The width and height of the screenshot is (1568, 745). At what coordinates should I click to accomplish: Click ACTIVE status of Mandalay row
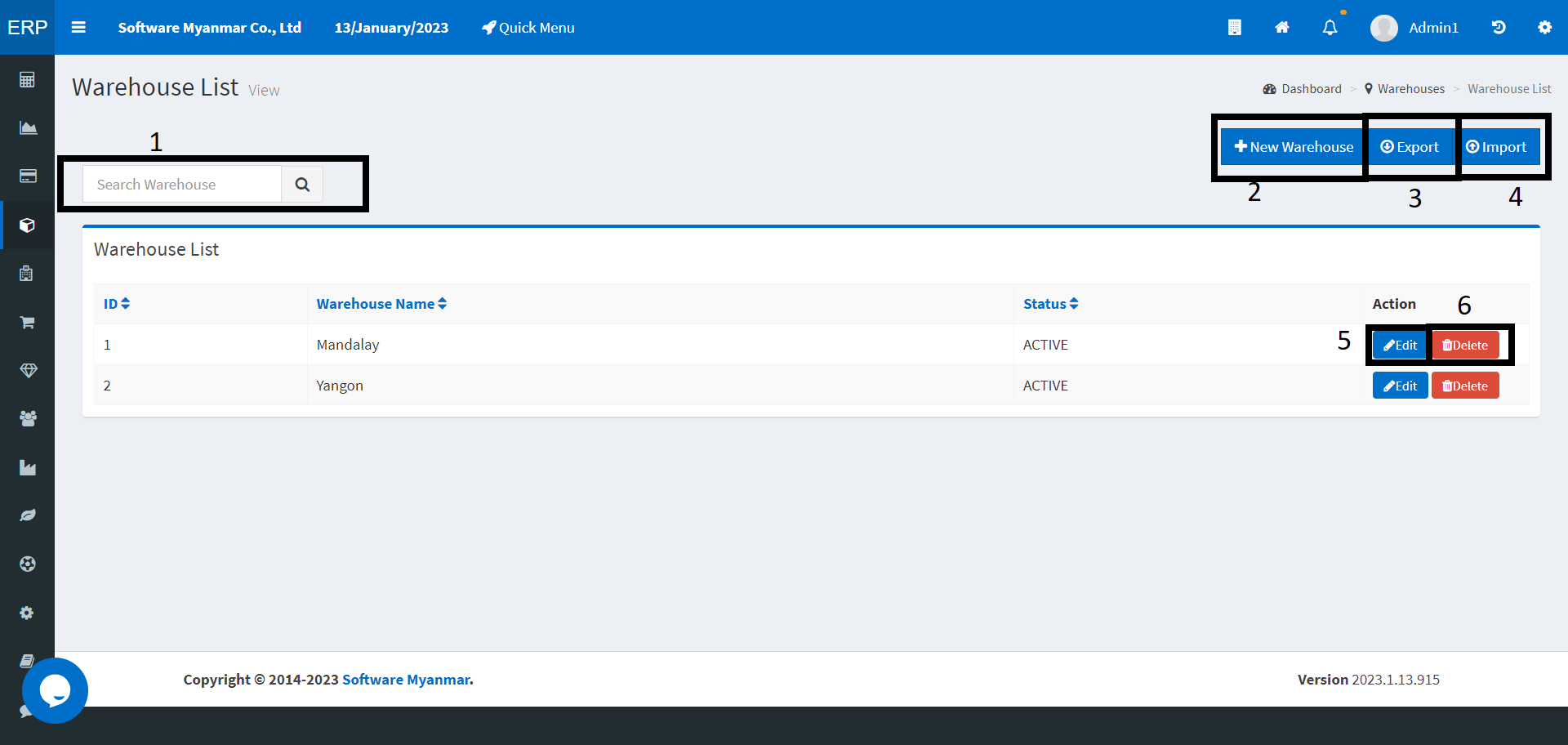pos(1045,345)
